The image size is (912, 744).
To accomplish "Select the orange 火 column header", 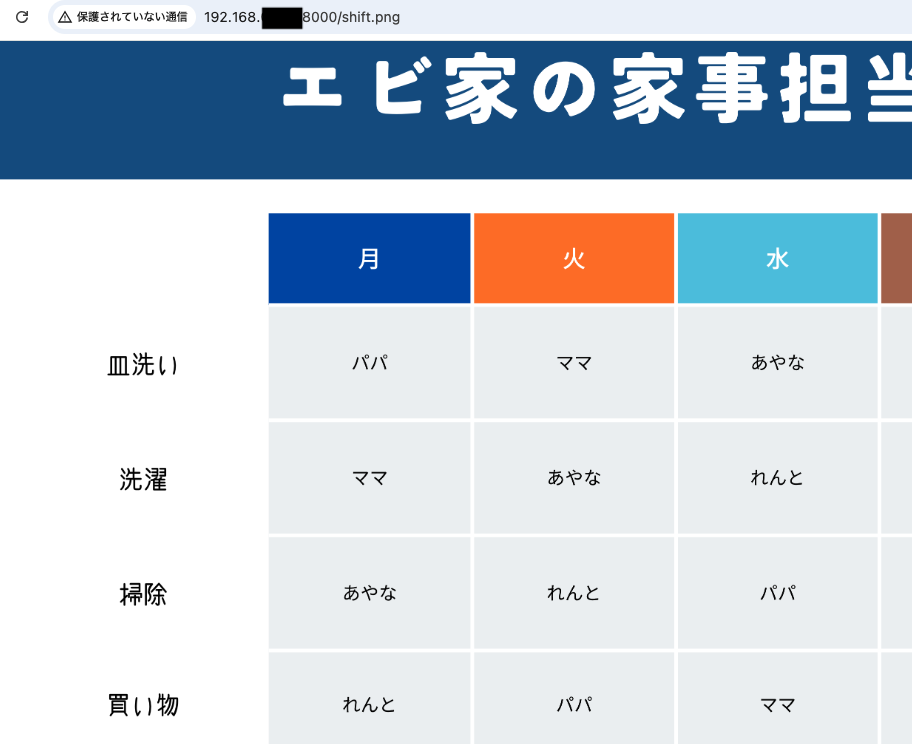I will tap(573, 258).
